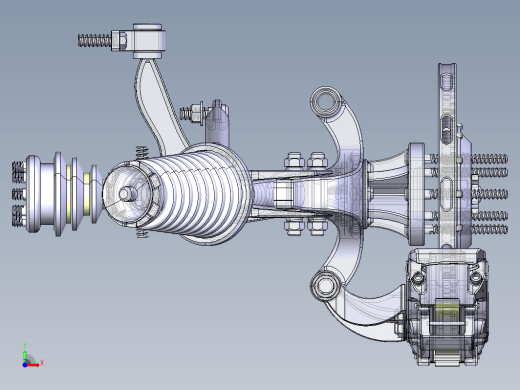Select the round wheel hub flange
520x390 pixels.
(x=417, y=194)
